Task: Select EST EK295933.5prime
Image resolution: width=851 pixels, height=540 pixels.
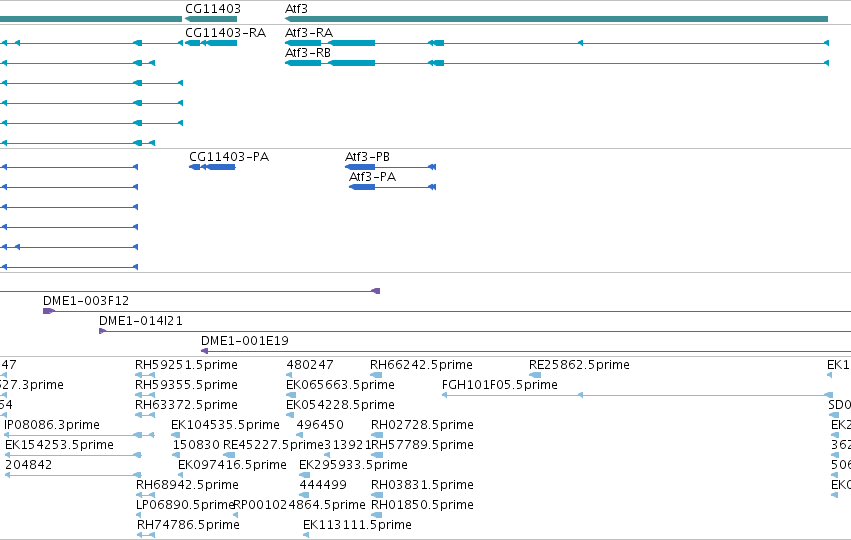Action: click(353, 465)
